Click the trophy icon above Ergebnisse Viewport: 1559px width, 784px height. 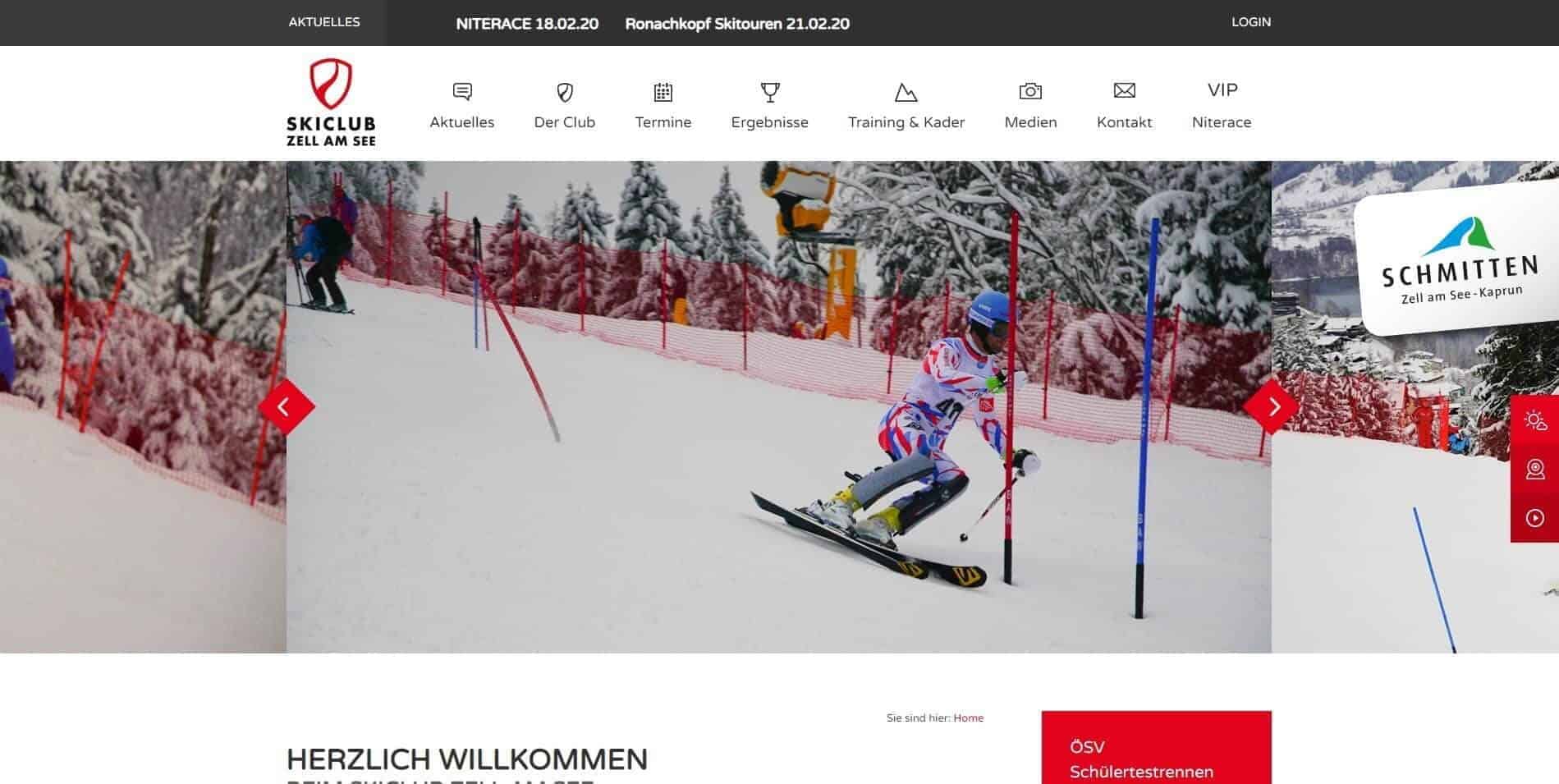pyautogui.click(x=770, y=92)
